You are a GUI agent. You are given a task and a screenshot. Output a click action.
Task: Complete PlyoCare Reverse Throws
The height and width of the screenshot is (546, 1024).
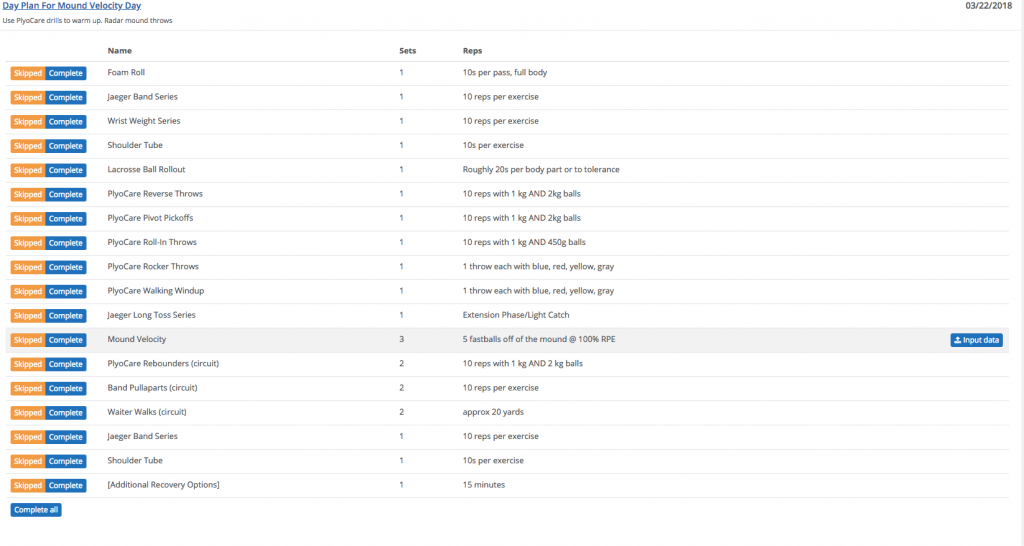point(66,195)
